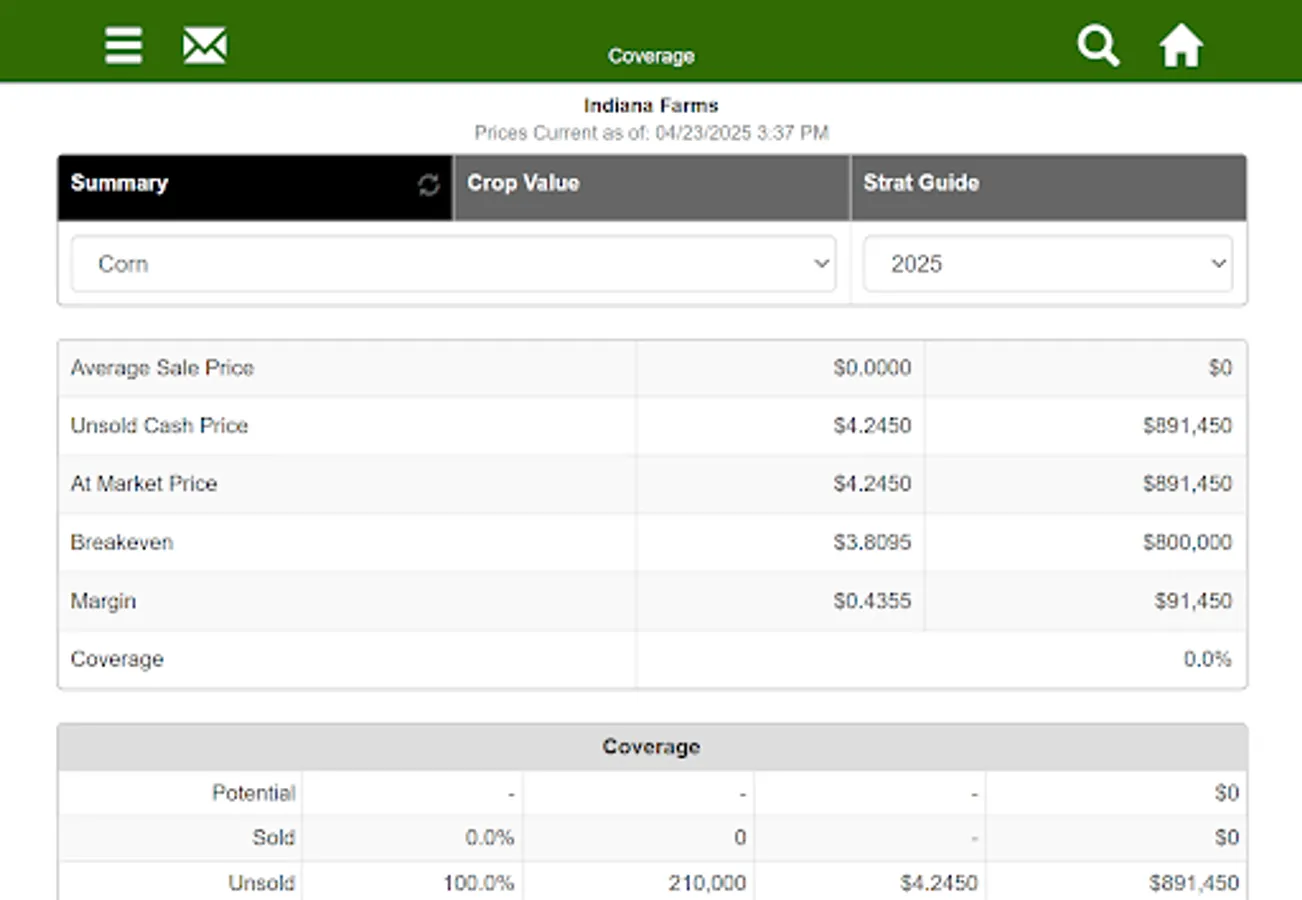Viewport: 1302px width, 900px height.
Task: Switch to the Crop Value tab
Action: 650,185
